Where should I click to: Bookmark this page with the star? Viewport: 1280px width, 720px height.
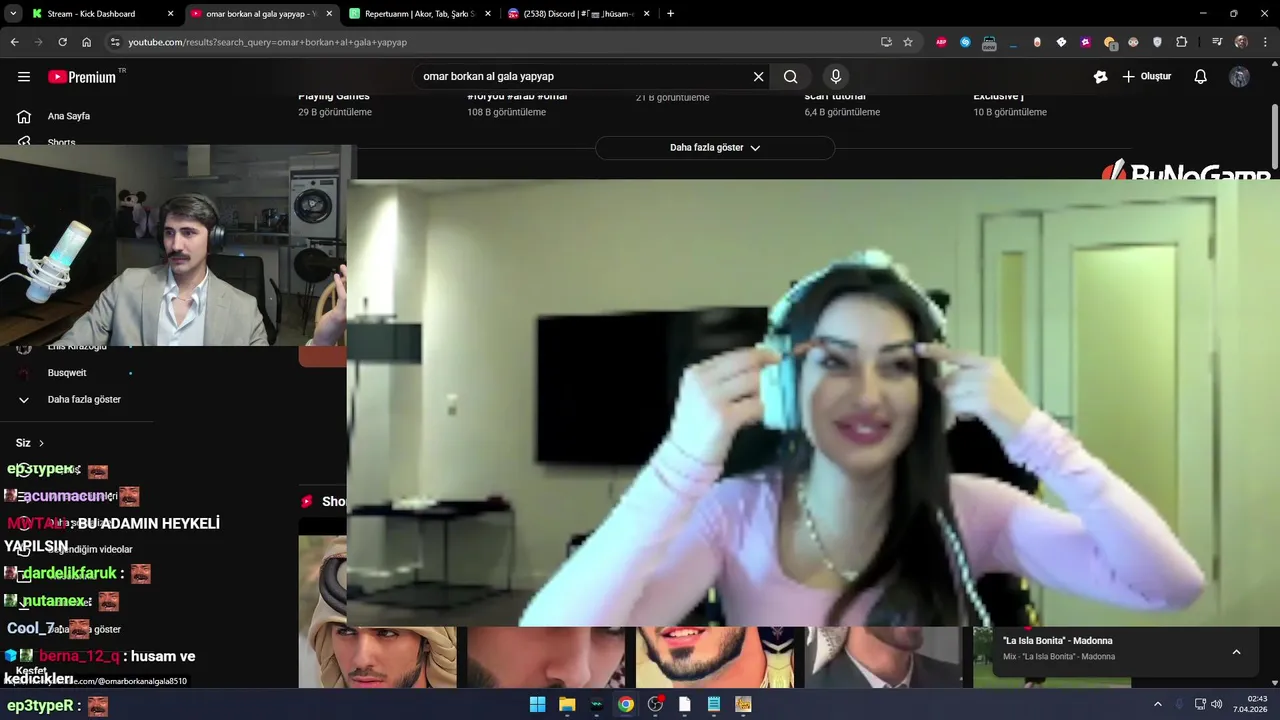(908, 42)
